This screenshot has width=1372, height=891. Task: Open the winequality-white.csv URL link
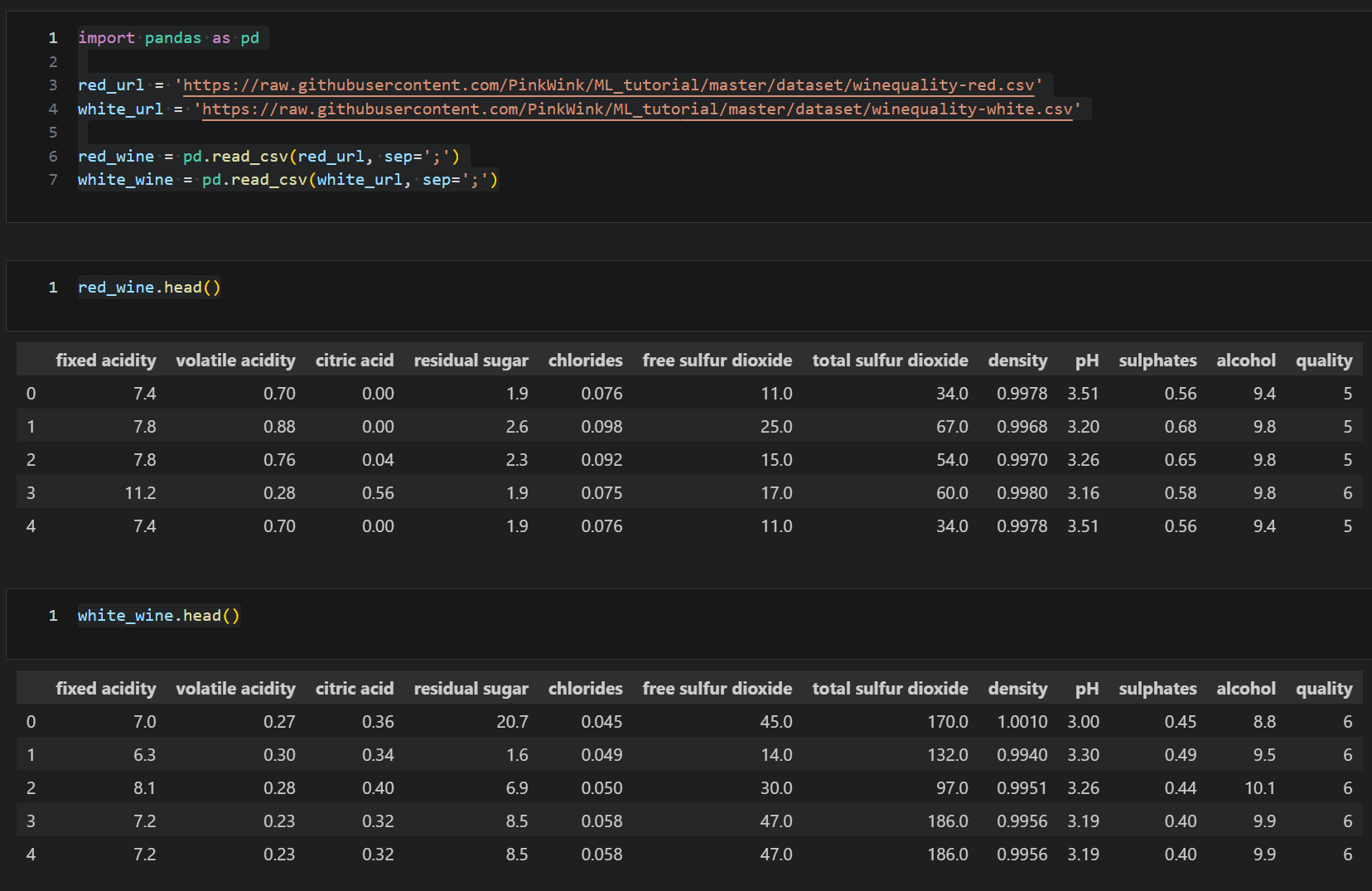[636, 109]
